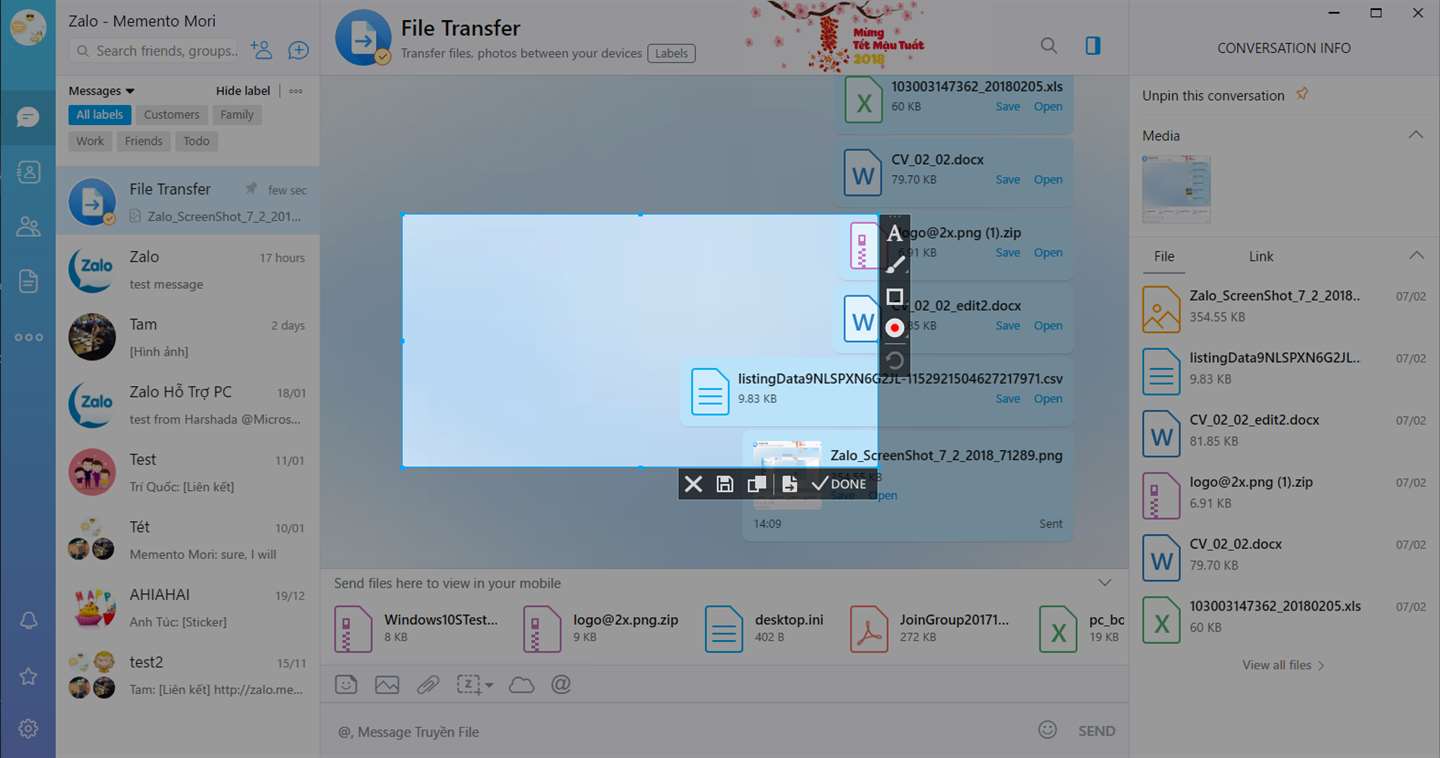The height and width of the screenshot is (758, 1440).
Task: Open starred items in the sidebar
Action: 28,676
